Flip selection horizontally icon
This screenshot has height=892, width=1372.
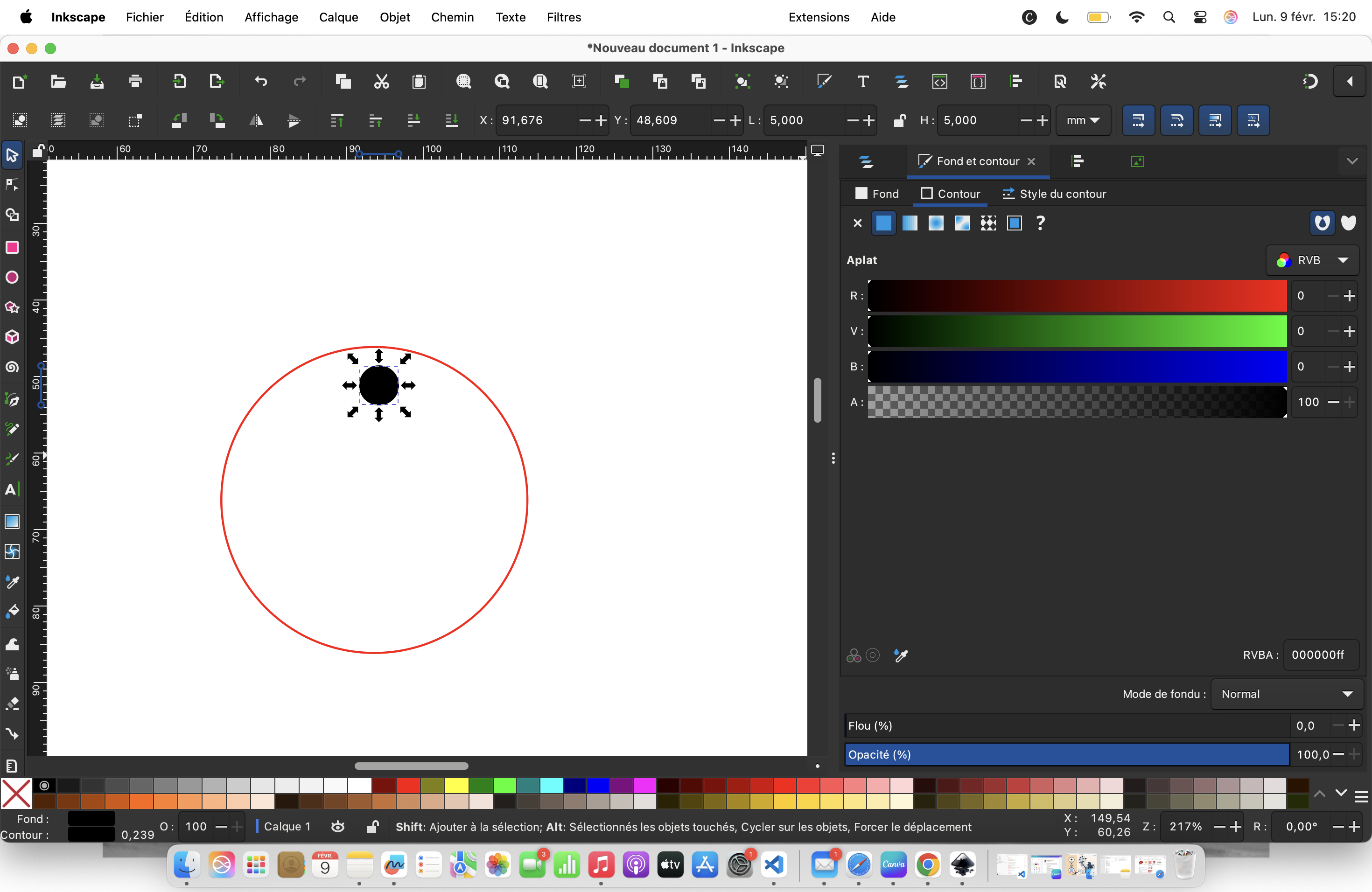(x=256, y=120)
